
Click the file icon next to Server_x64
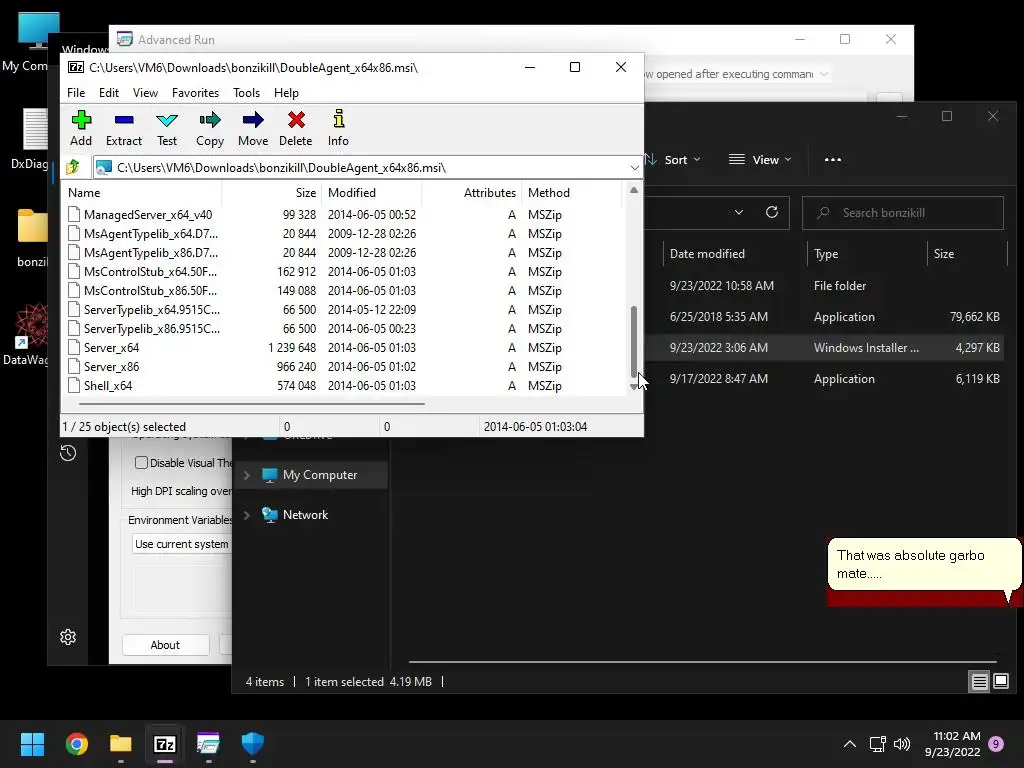74,347
